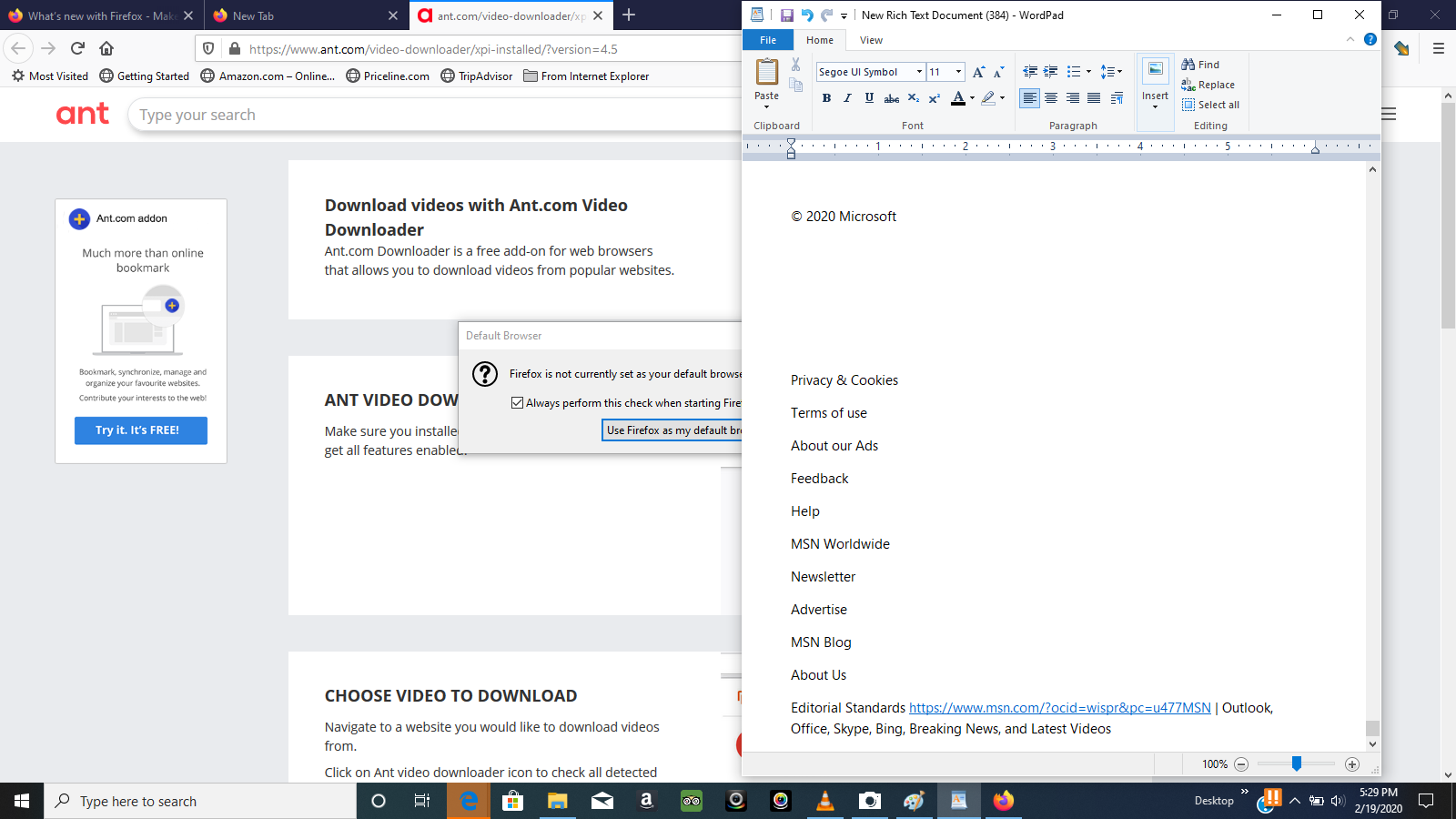This screenshot has width=1456, height=819.
Task: Switch to the View tab in WordPad
Action: [x=871, y=40]
